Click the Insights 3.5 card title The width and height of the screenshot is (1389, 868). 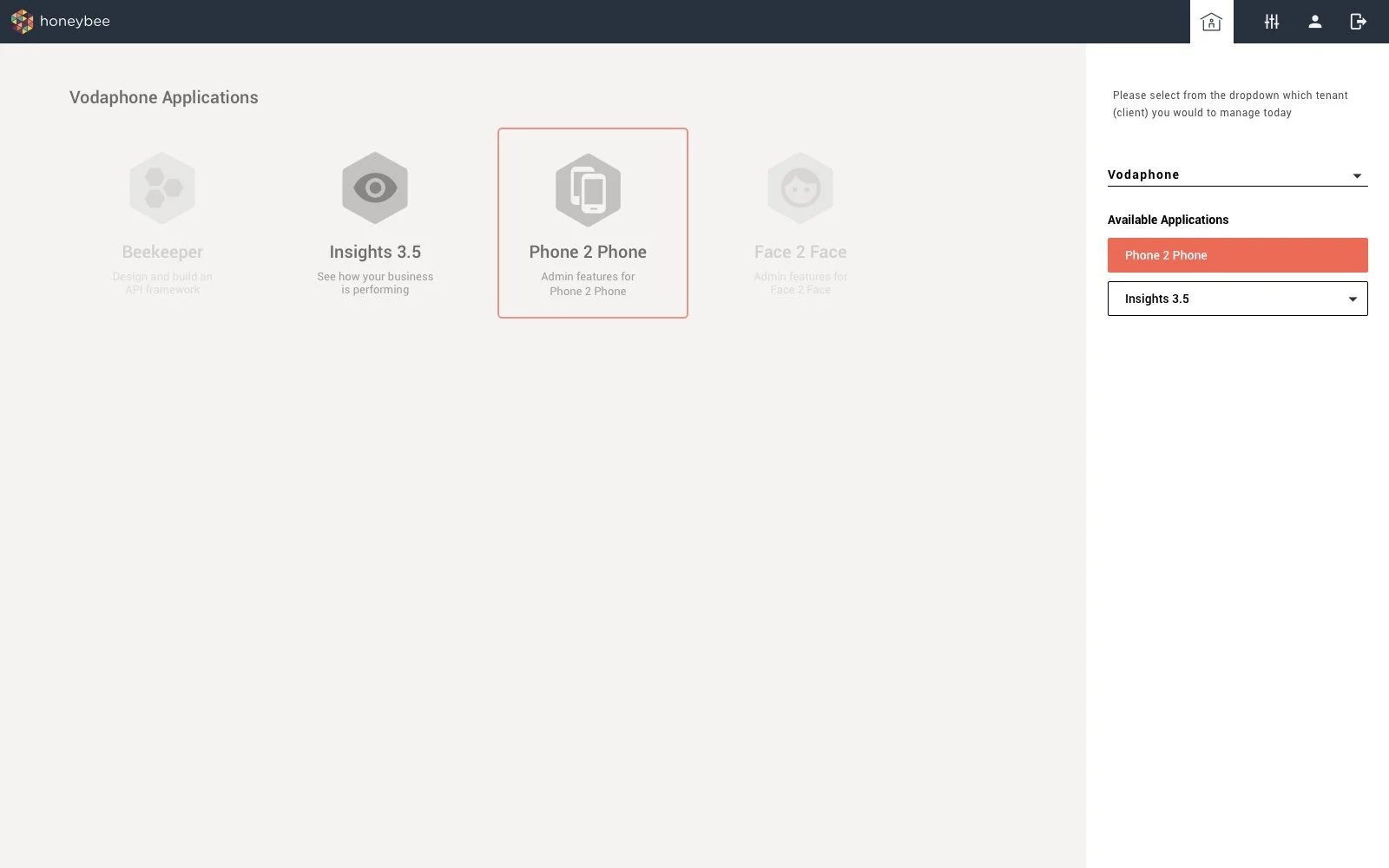click(375, 252)
